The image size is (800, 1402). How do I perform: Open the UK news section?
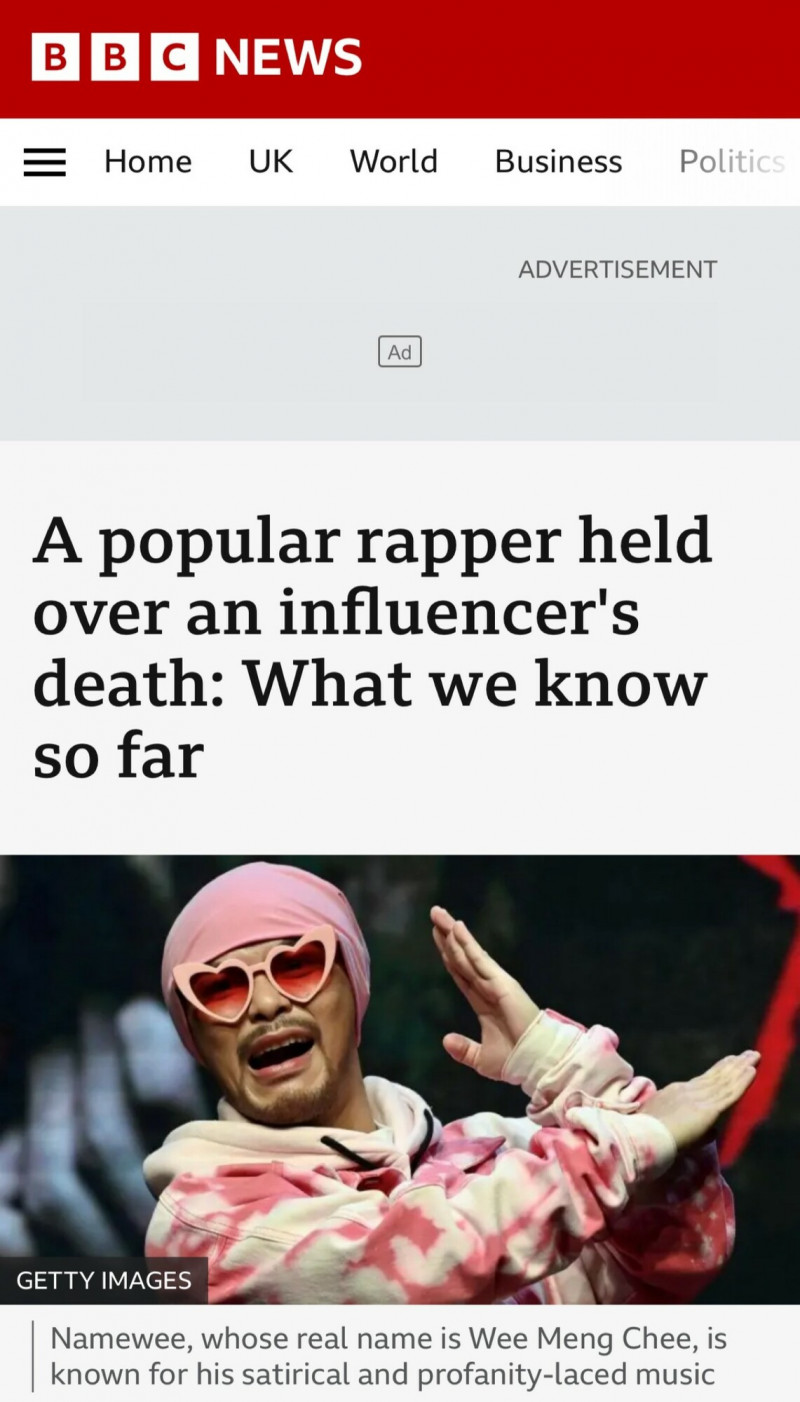pyautogui.click(x=271, y=162)
